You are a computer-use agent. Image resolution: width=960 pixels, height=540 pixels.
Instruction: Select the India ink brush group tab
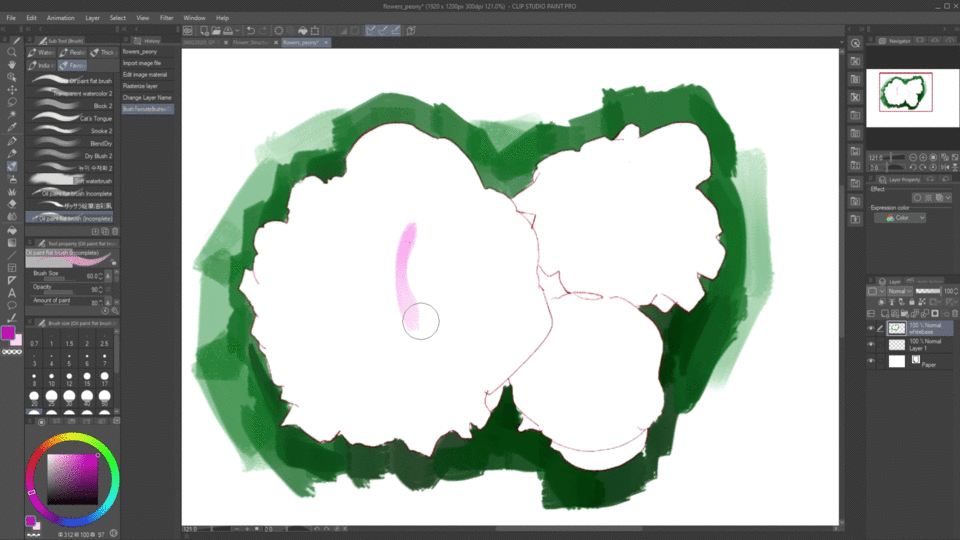42,66
